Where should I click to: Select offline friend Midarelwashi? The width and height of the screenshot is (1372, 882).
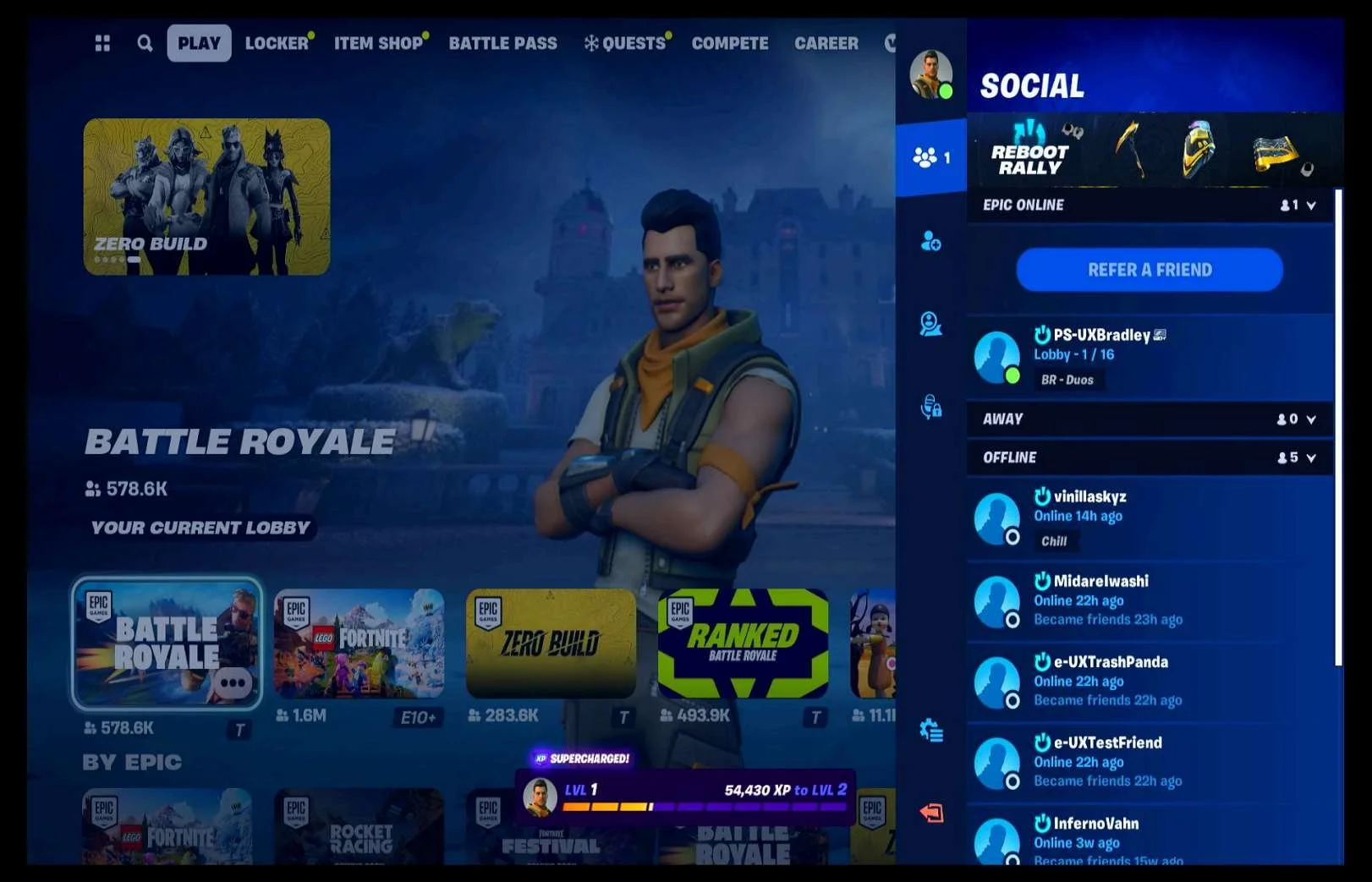pos(1150,600)
